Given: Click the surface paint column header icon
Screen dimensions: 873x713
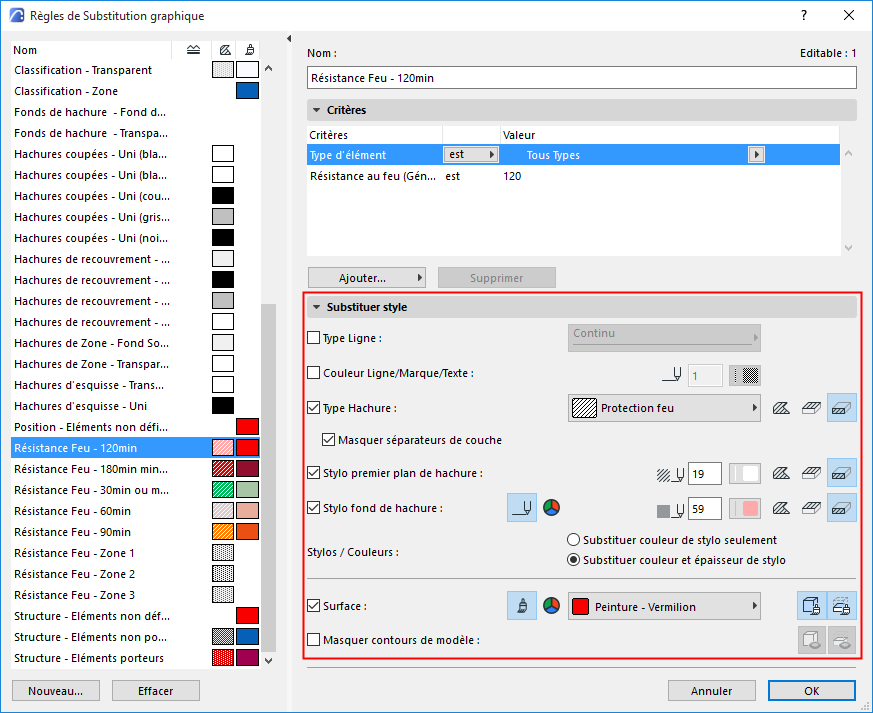Looking at the screenshot, I should click(x=249, y=50).
